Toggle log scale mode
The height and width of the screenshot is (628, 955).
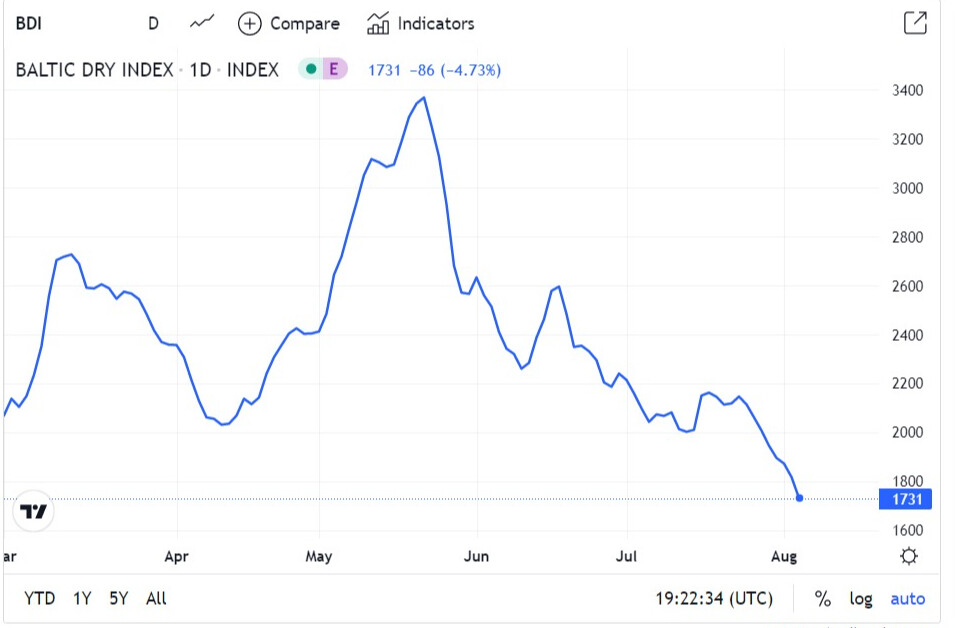click(860, 599)
